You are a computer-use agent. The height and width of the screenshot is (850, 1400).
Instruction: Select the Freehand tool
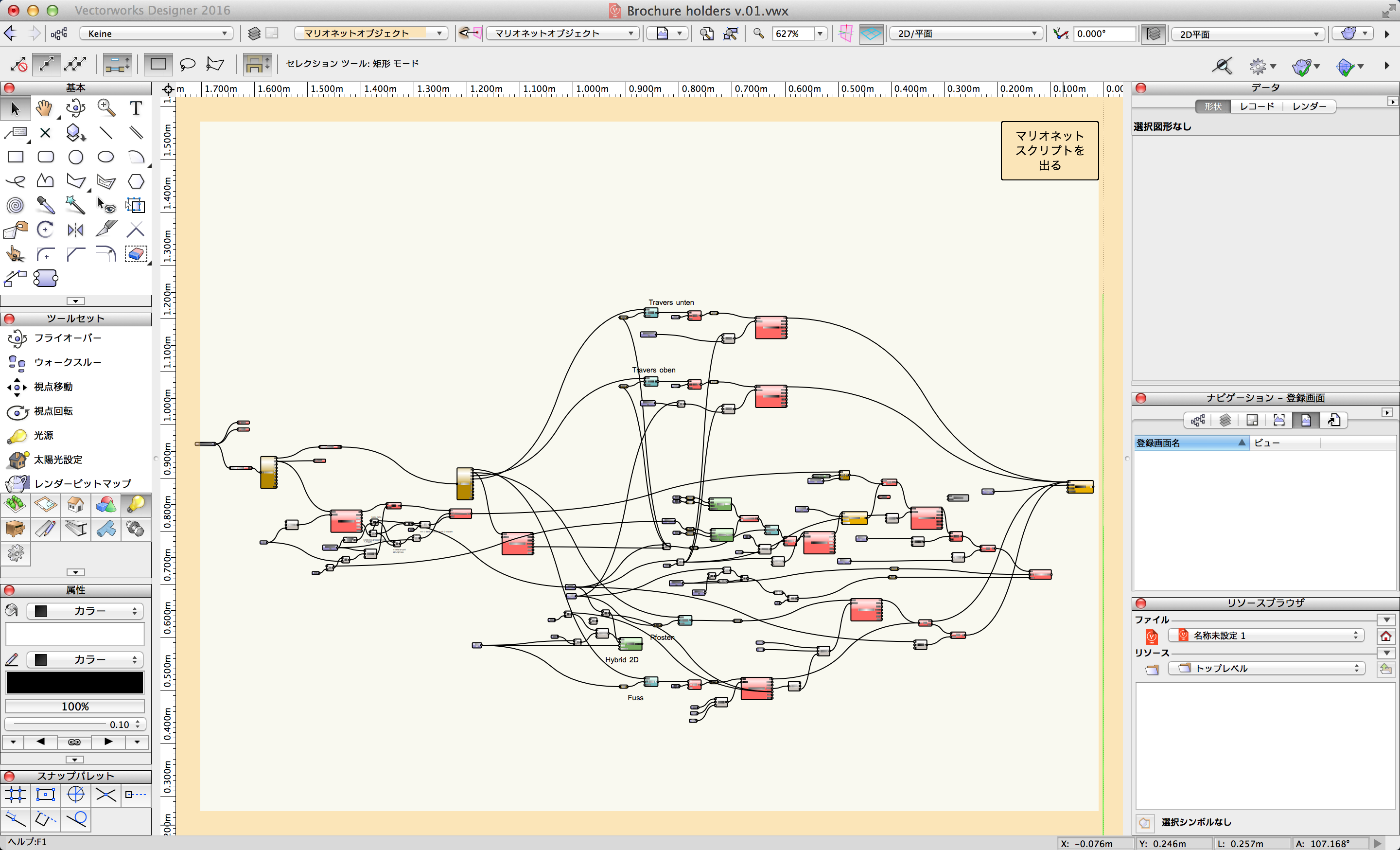[x=16, y=181]
